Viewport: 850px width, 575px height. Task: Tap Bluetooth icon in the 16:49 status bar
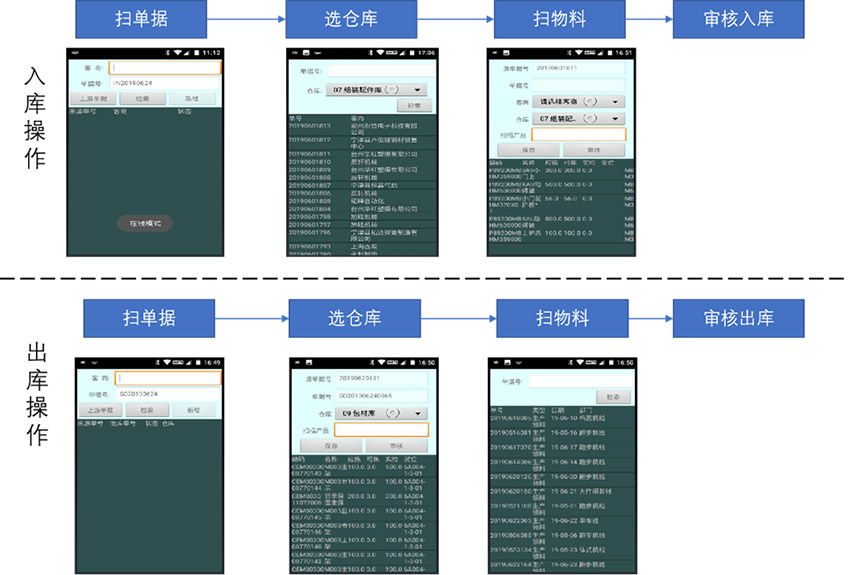click(158, 362)
